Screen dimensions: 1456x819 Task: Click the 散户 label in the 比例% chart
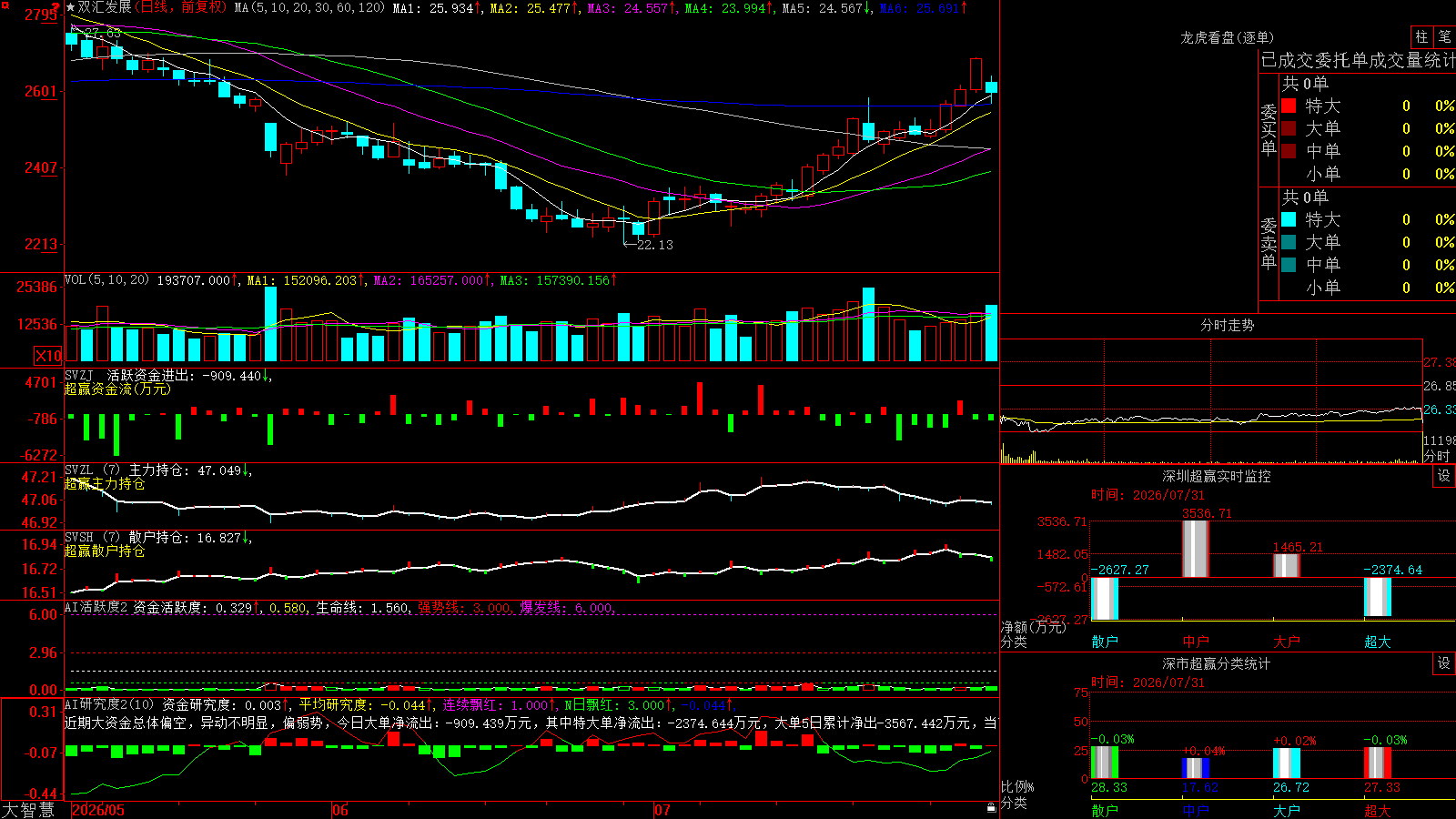[1105, 810]
